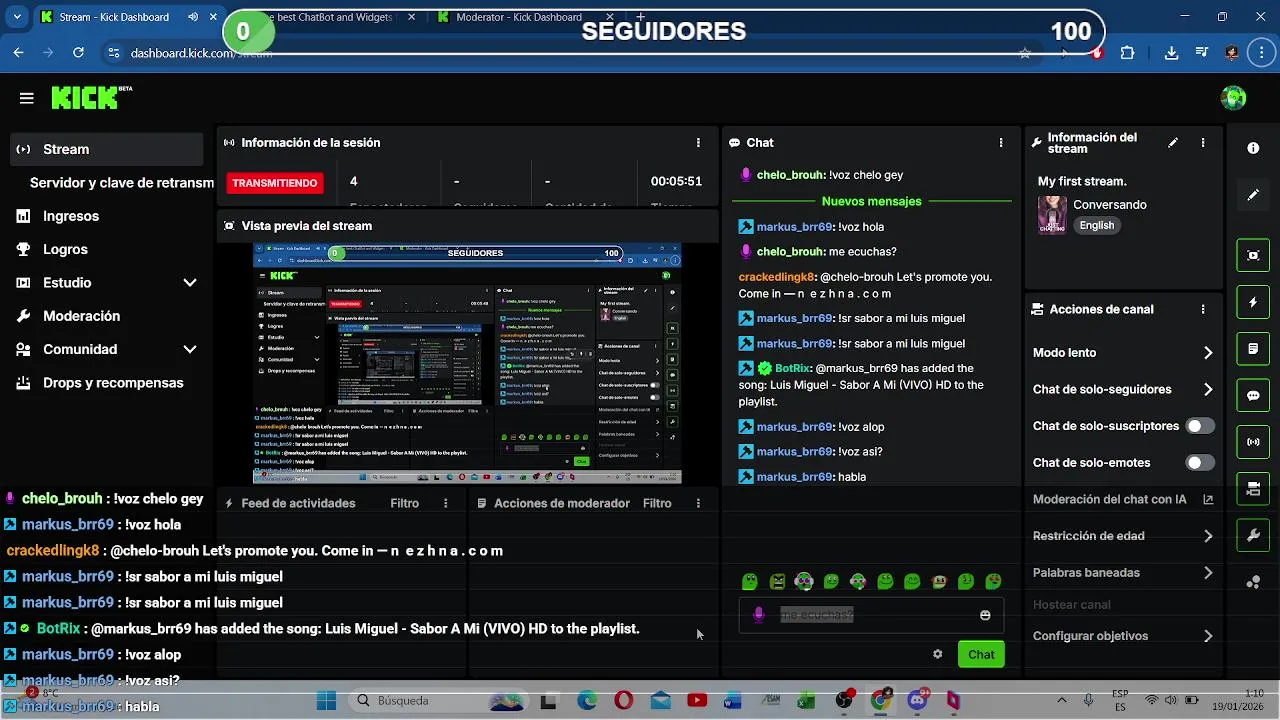The height and width of the screenshot is (720, 1280).
Task: Toggle the wrench widget icon in the right sidebar
Action: click(x=1253, y=536)
